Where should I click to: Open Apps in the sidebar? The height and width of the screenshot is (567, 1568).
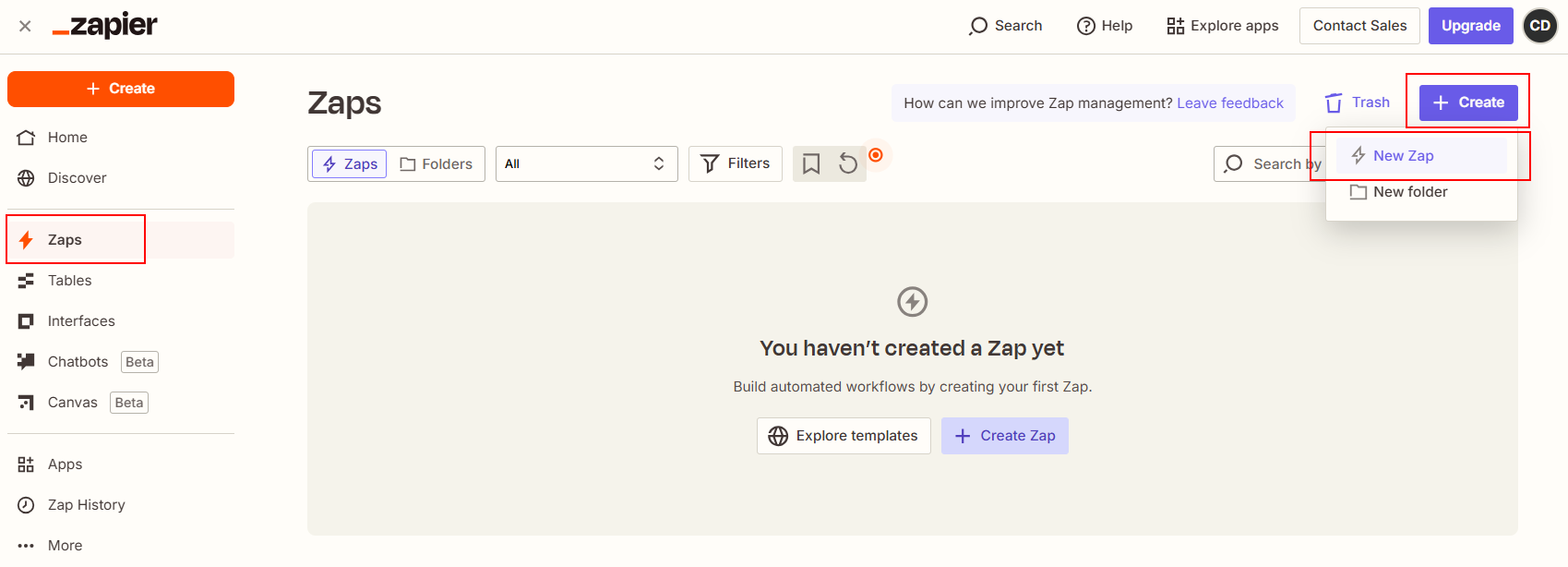click(x=121, y=464)
